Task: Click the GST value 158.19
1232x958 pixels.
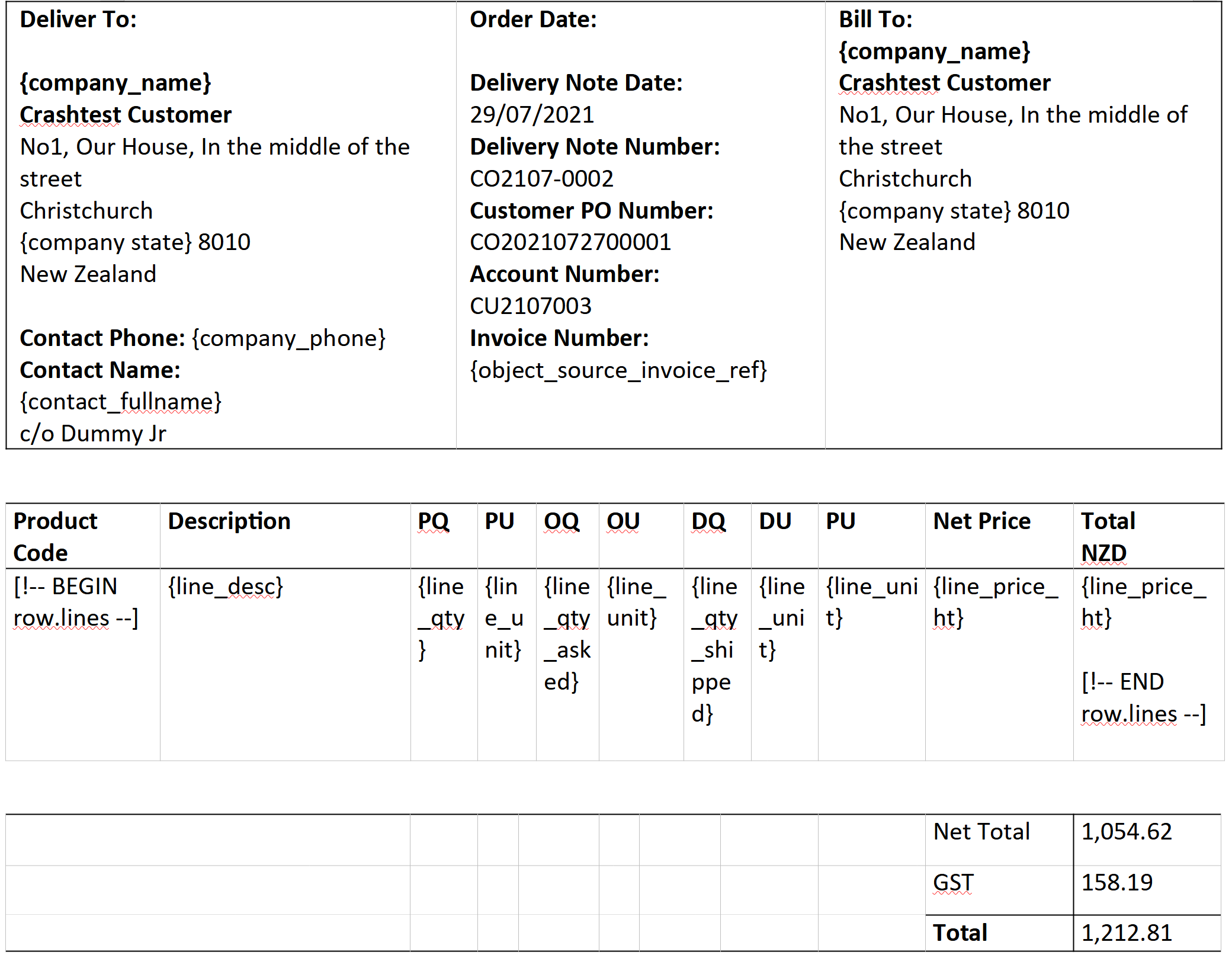Action: point(1116,883)
